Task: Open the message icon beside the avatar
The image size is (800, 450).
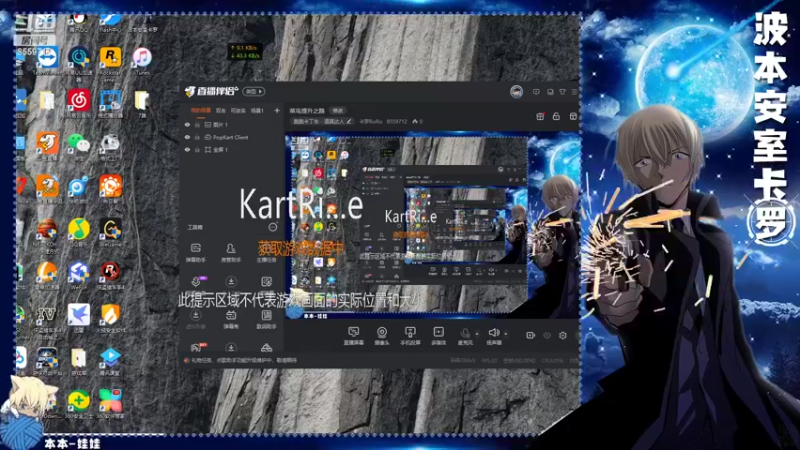Action: (536, 92)
